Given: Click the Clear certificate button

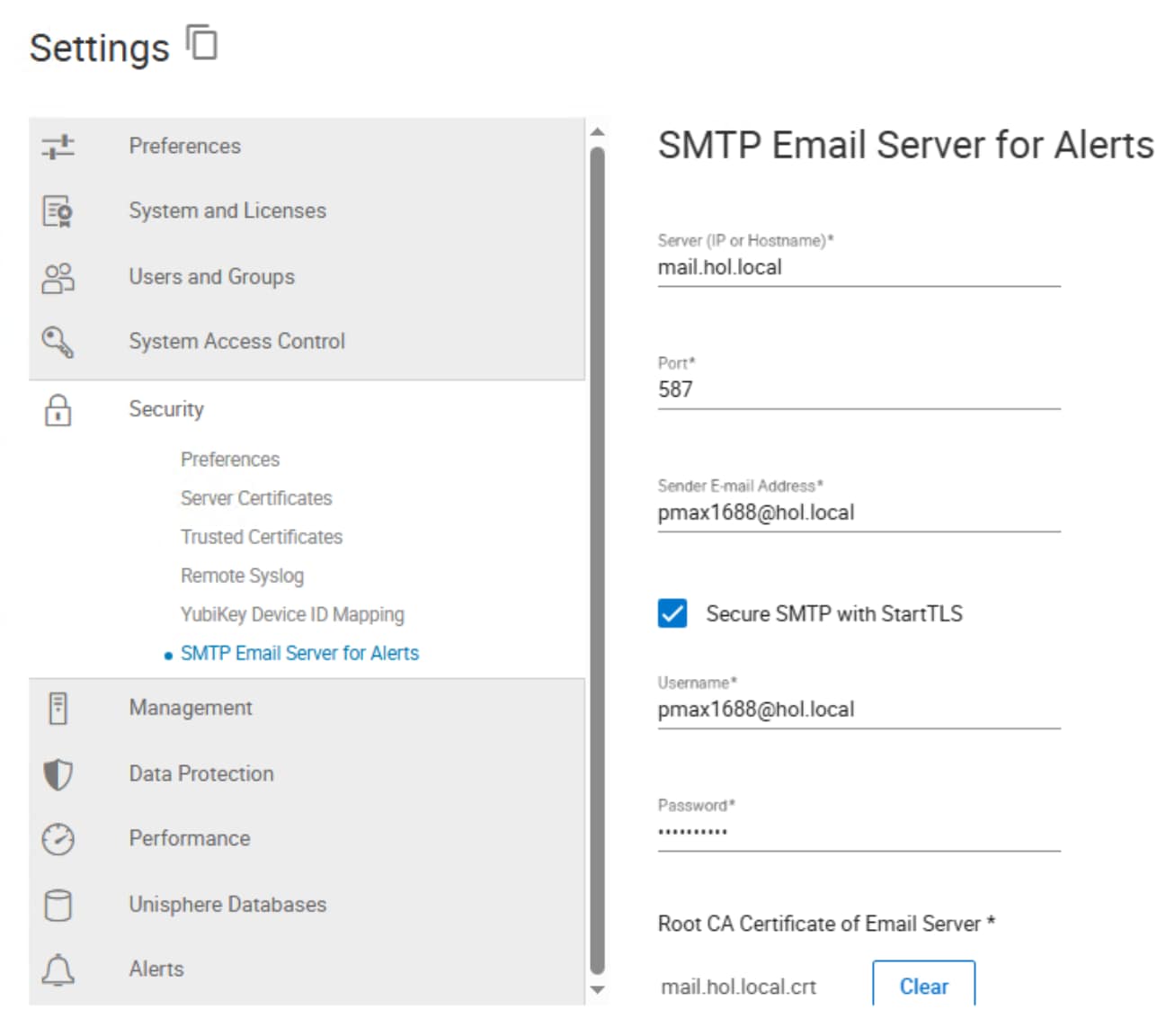Looking at the screenshot, I should coord(923,984).
